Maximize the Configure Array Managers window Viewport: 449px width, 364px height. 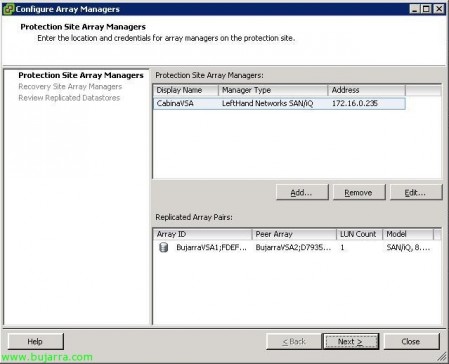[427, 9]
